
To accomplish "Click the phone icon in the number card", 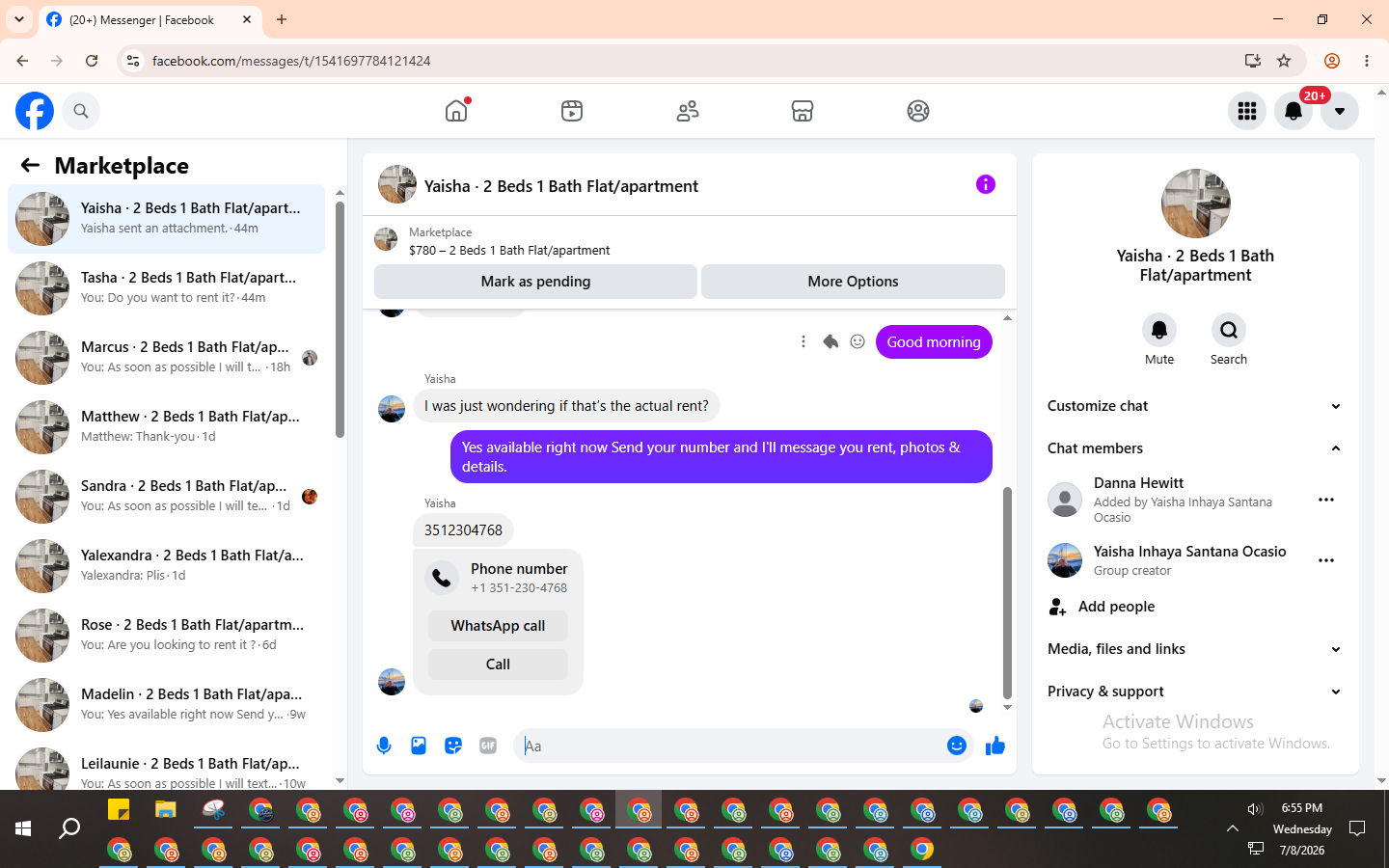I will [x=442, y=577].
